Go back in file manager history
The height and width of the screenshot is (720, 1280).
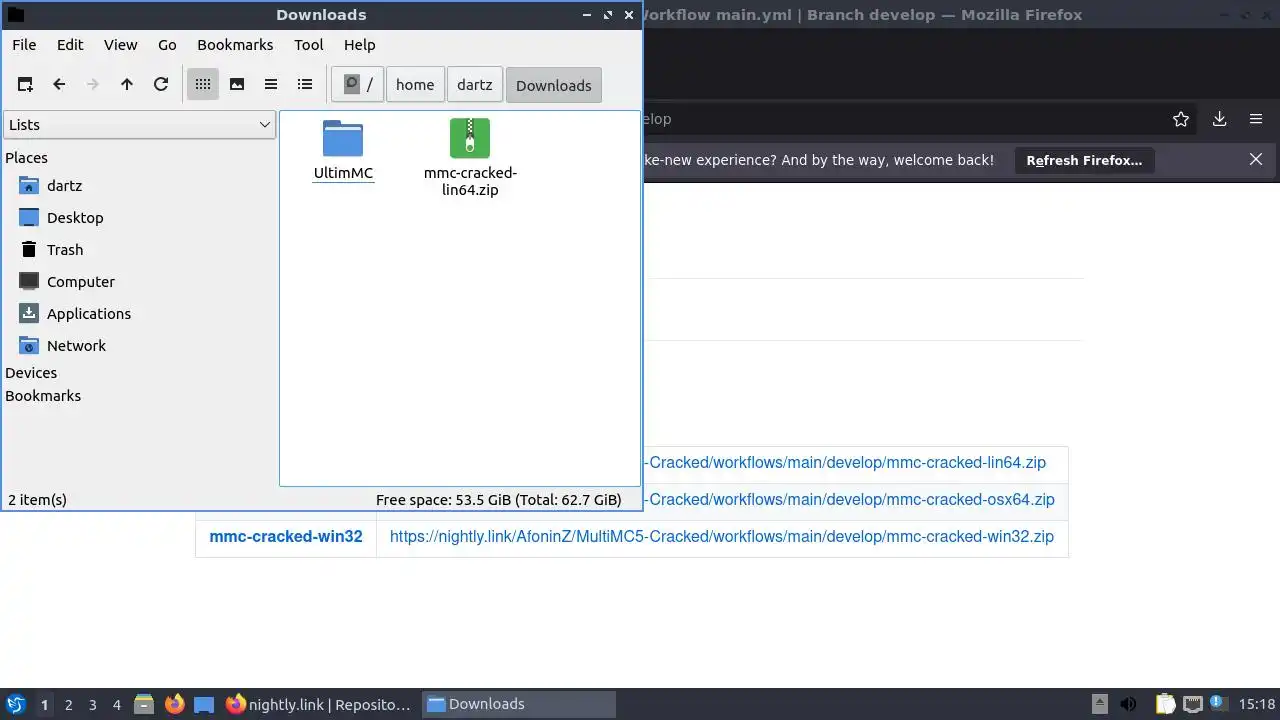pyautogui.click(x=59, y=85)
